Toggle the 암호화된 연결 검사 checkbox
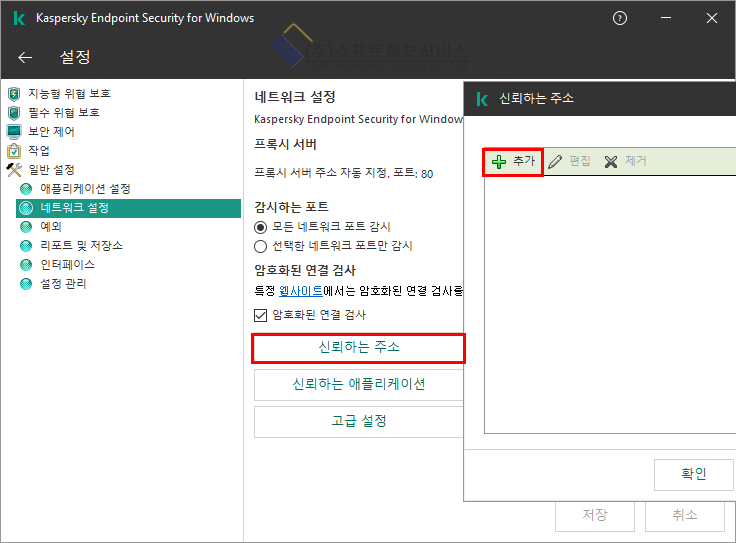736x543 pixels. 261,315
